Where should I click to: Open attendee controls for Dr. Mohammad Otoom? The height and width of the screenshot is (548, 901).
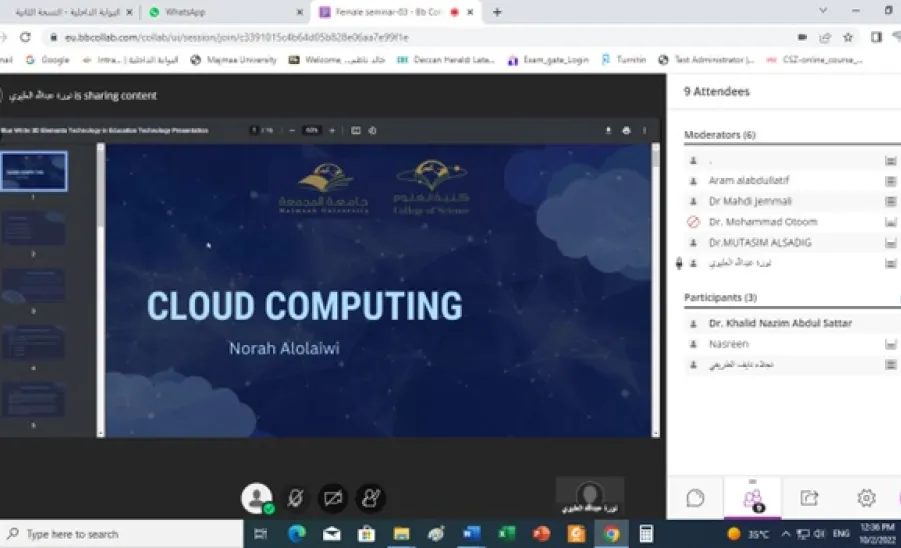[x=890, y=222]
